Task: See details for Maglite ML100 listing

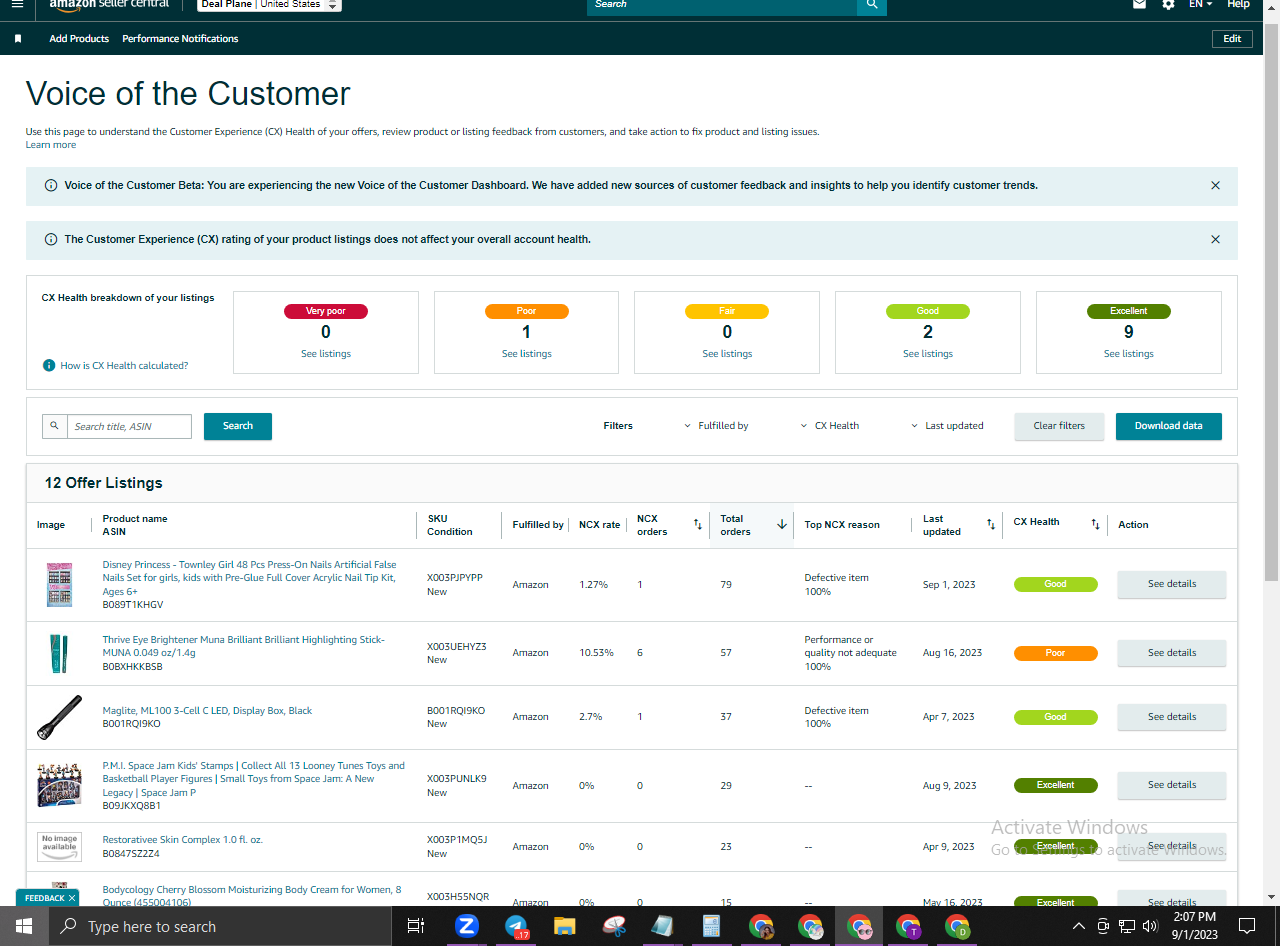Action: [x=1172, y=717]
